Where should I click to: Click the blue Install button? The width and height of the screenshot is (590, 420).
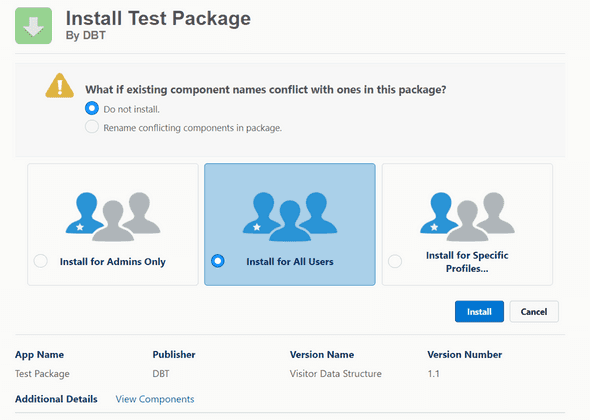[479, 311]
